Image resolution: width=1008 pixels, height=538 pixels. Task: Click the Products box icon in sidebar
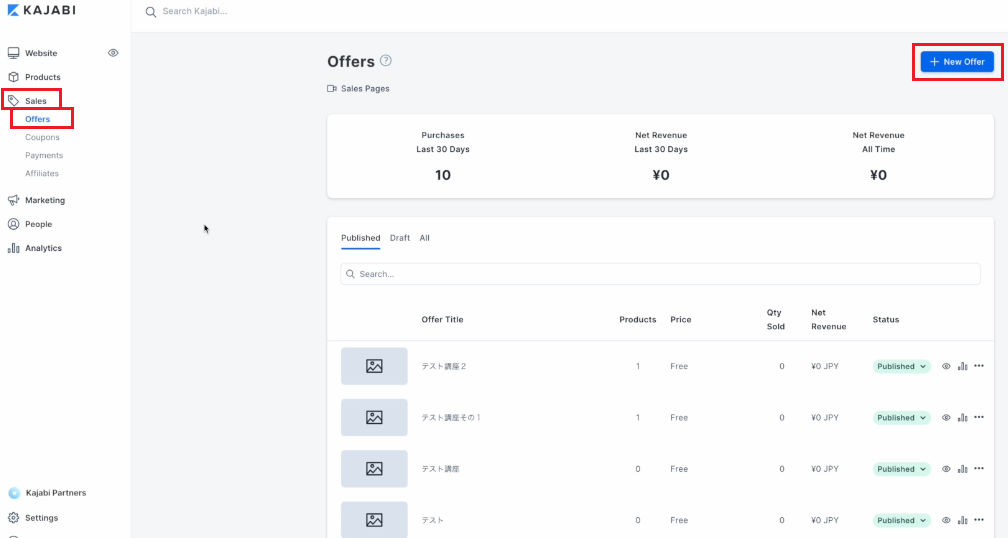14,76
